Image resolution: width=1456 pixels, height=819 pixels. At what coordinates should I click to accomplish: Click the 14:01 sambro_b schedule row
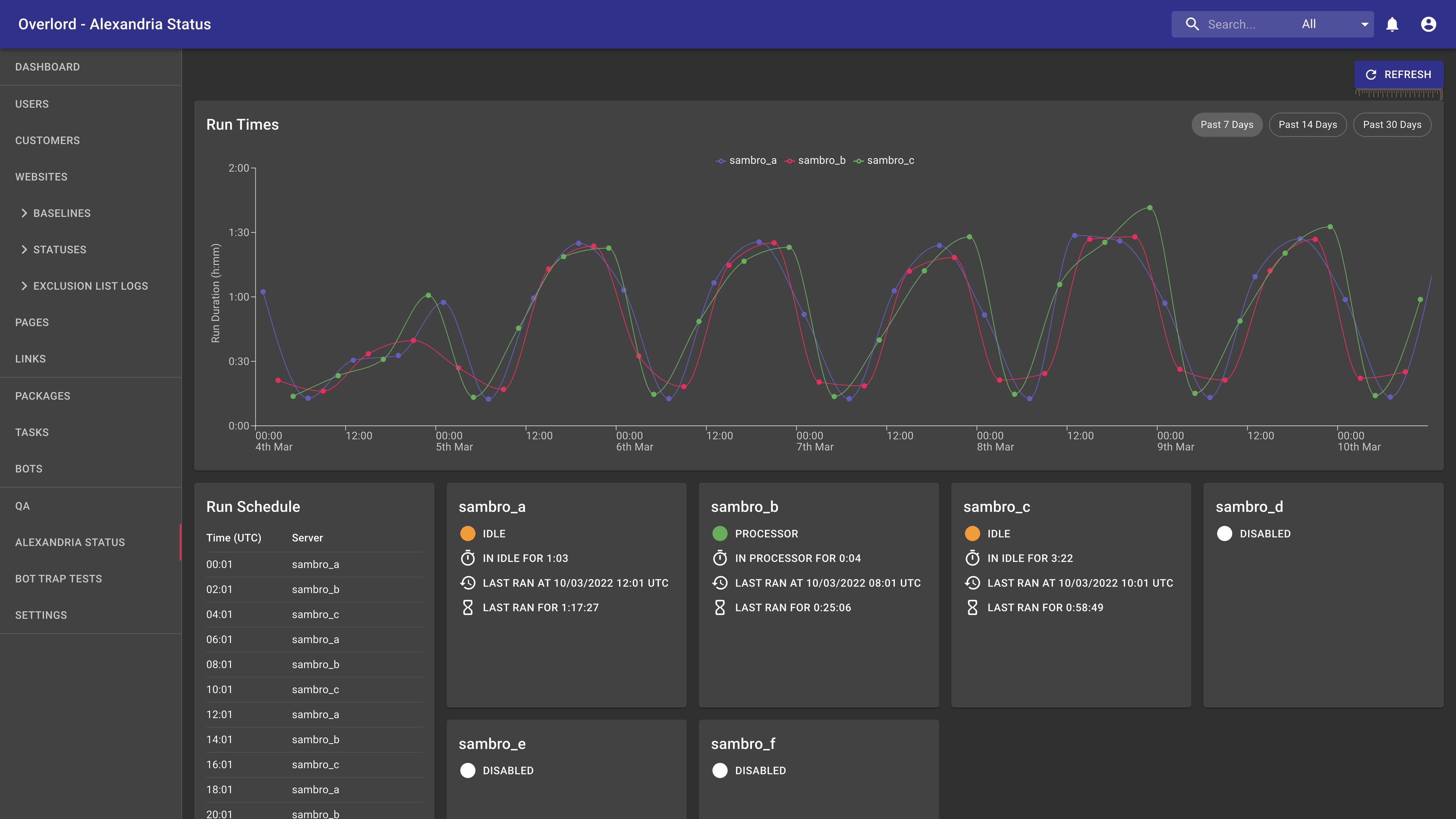314,740
